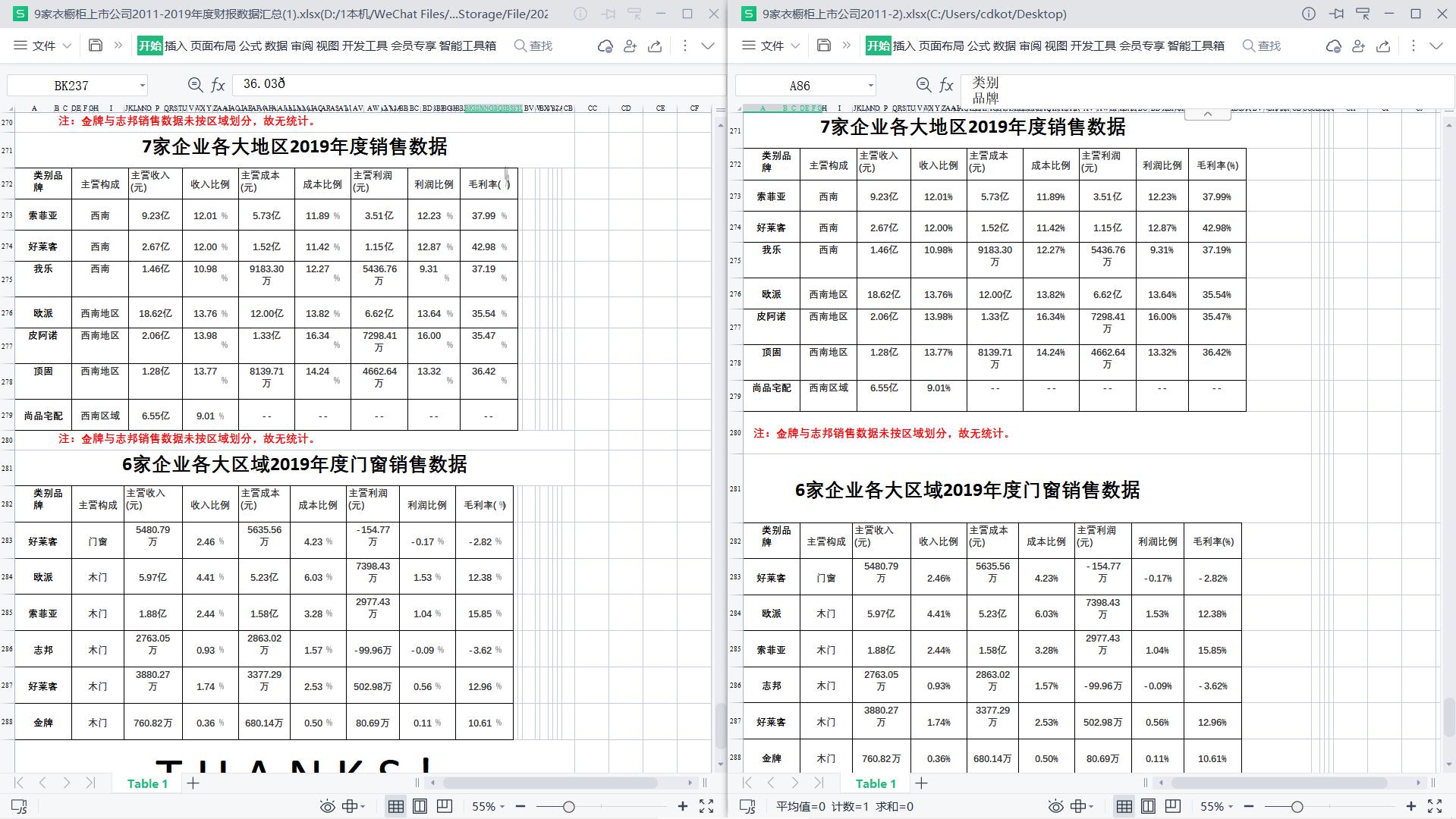Viewport: 1456px width, 819px height.
Task: Click the 查找 search box in left window
Action: [534, 45]
